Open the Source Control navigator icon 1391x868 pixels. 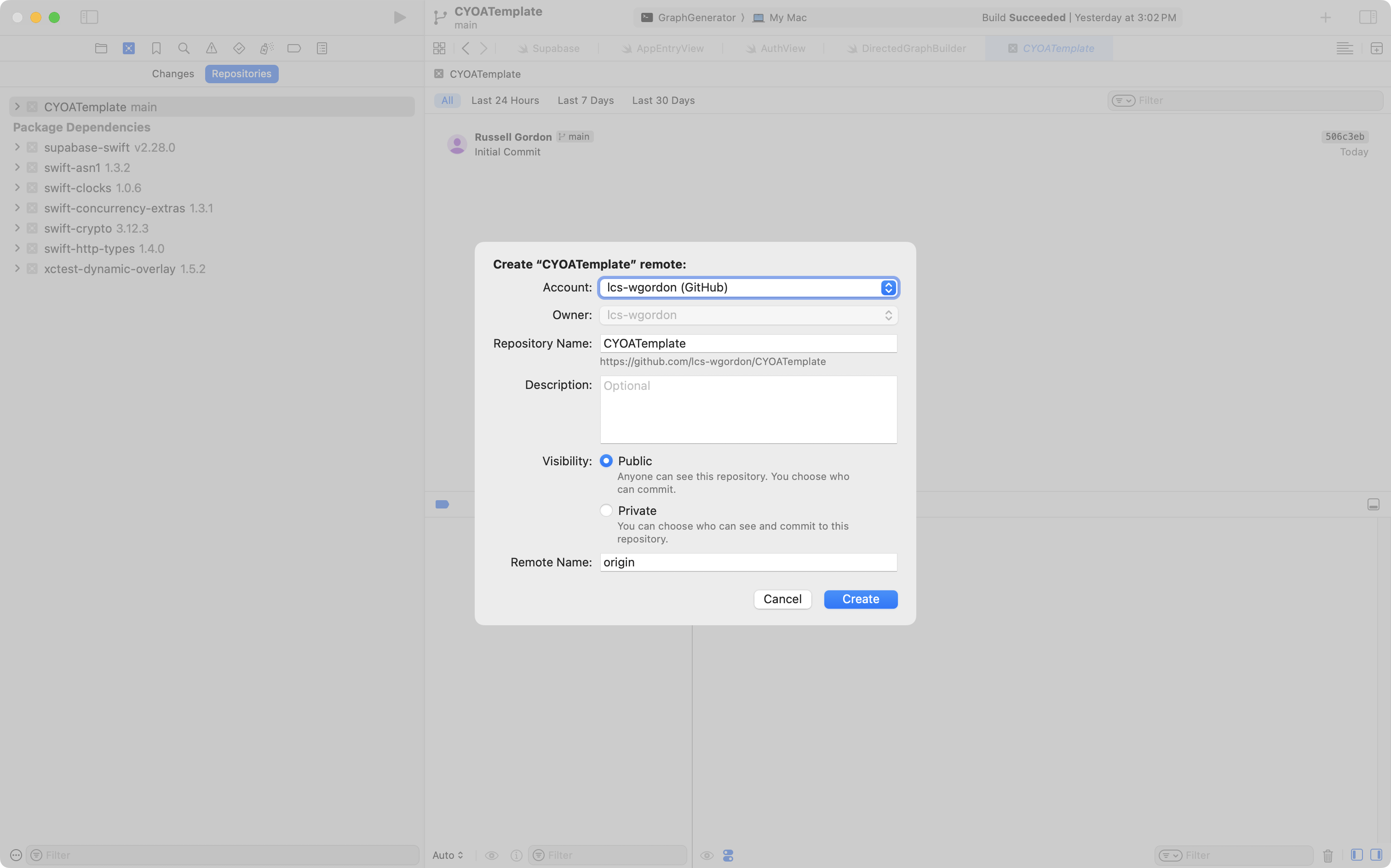129,48
